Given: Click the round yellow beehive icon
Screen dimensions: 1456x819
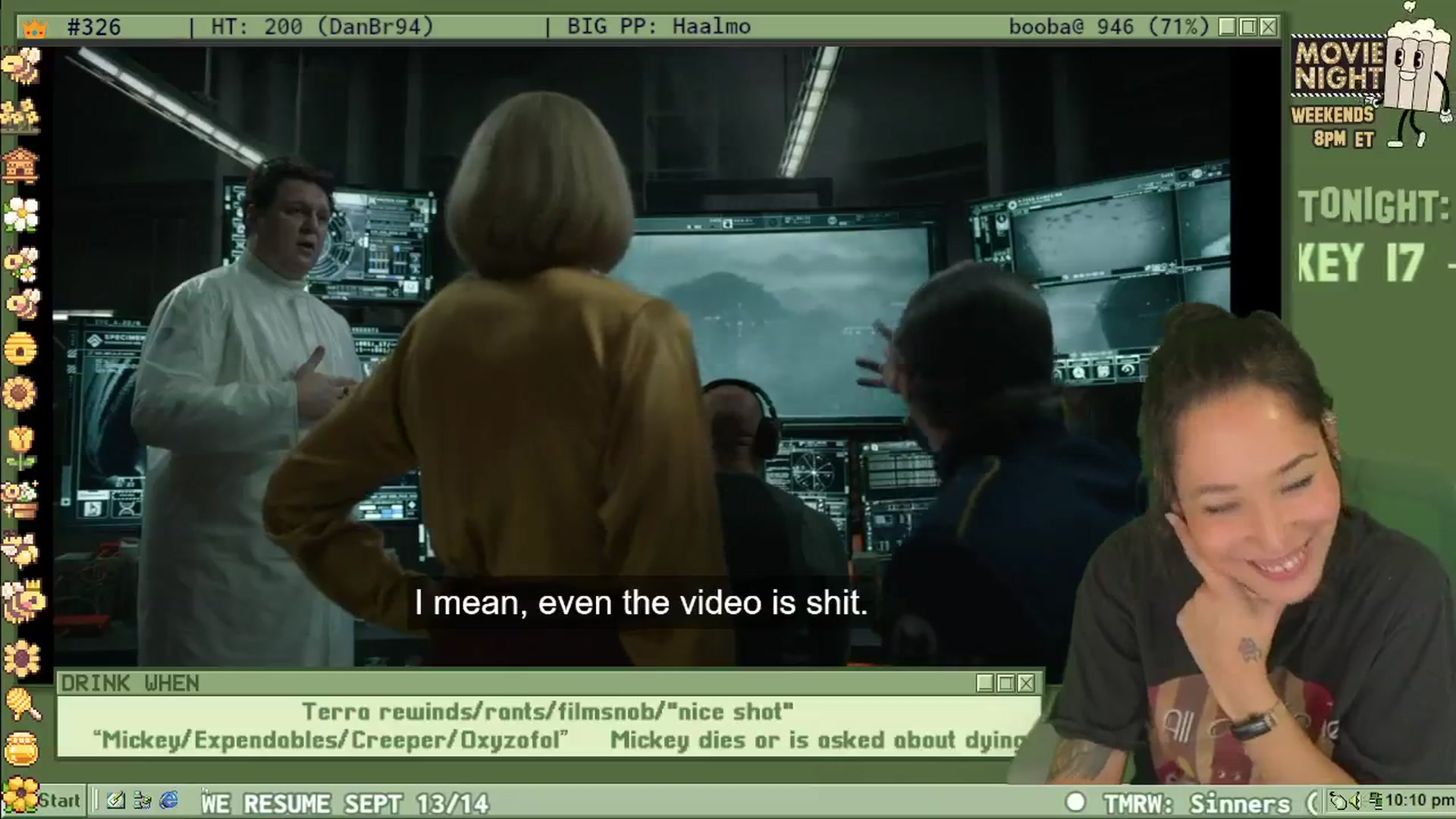Looking at the screenshot, I should (20, 350).
